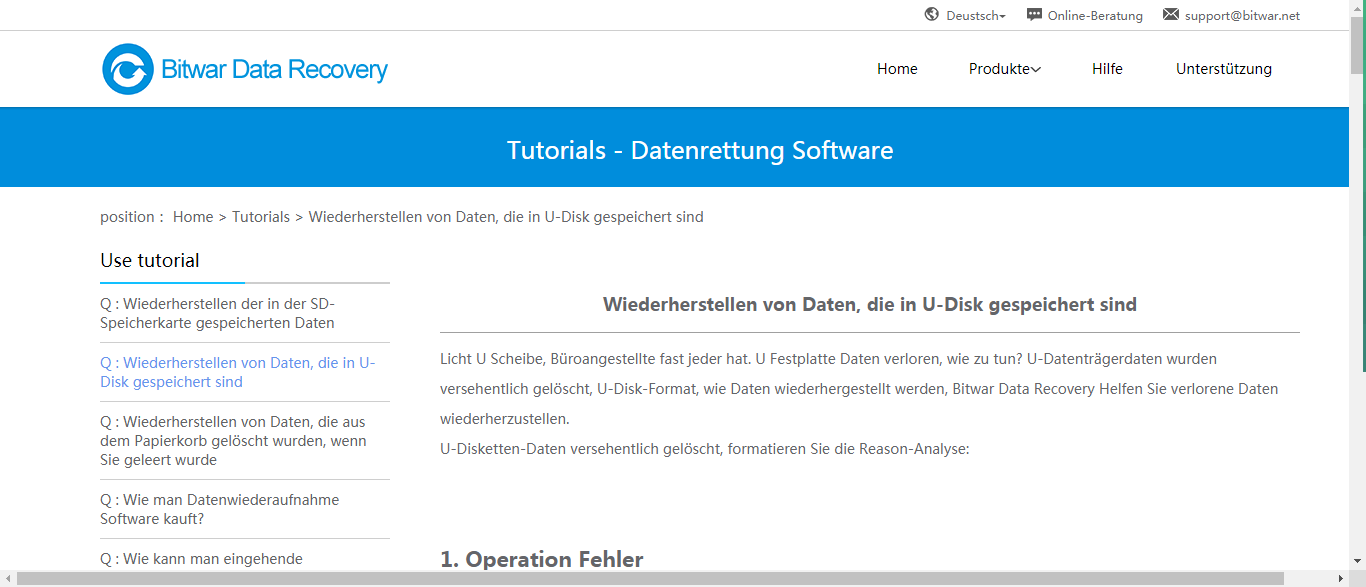The image size is (1366, 587).
Task: Open SD-Speicherkarte recovery tutorial
Action: coord(217,313)
